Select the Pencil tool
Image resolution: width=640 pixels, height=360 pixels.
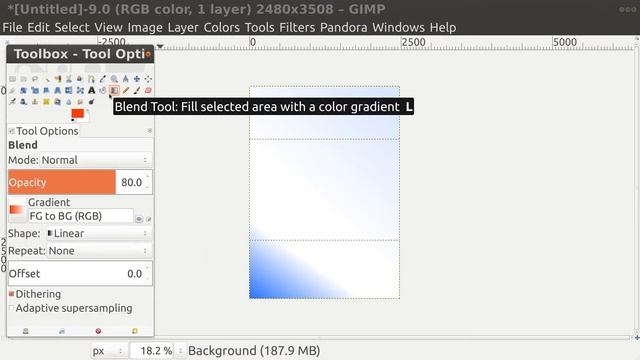coord(126,90)
